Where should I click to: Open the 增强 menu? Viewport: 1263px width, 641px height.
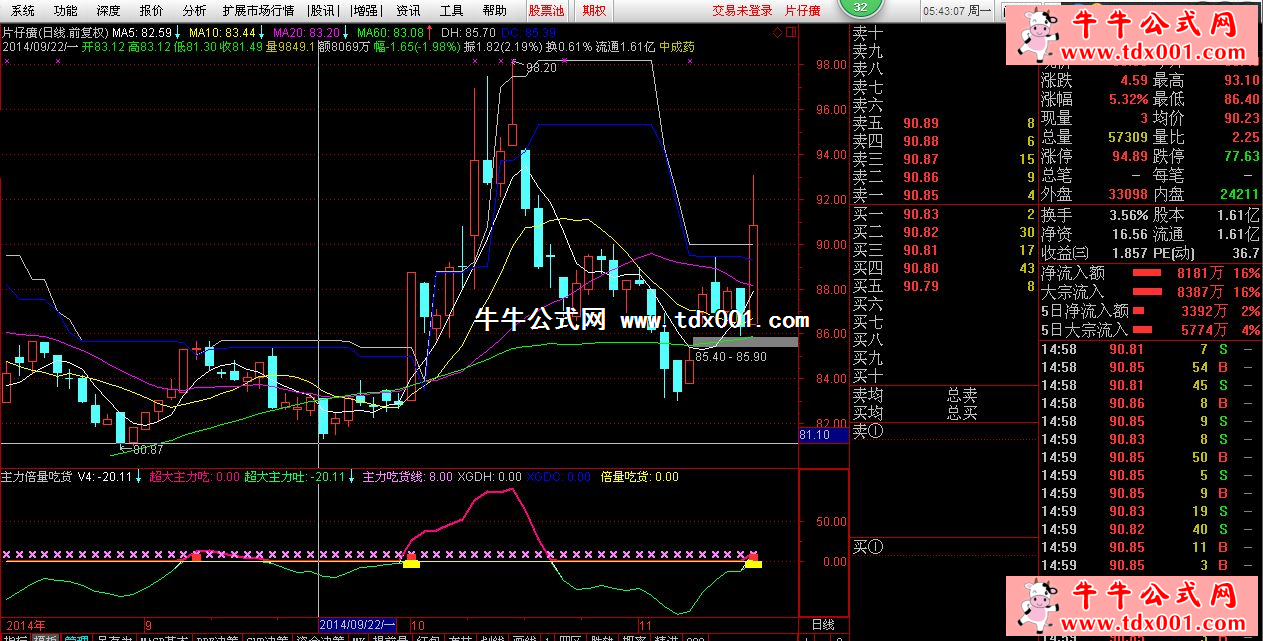[x=366, y=10]
